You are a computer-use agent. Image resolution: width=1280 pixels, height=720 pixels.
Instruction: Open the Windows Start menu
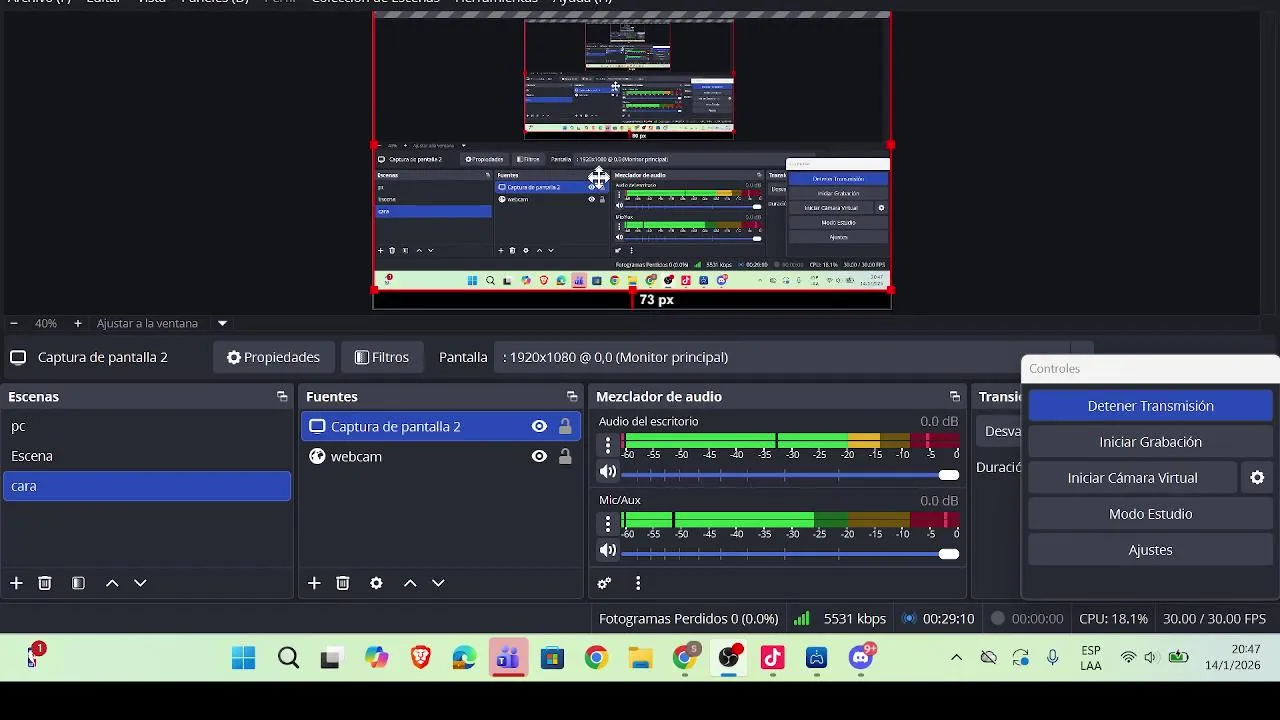243,658
